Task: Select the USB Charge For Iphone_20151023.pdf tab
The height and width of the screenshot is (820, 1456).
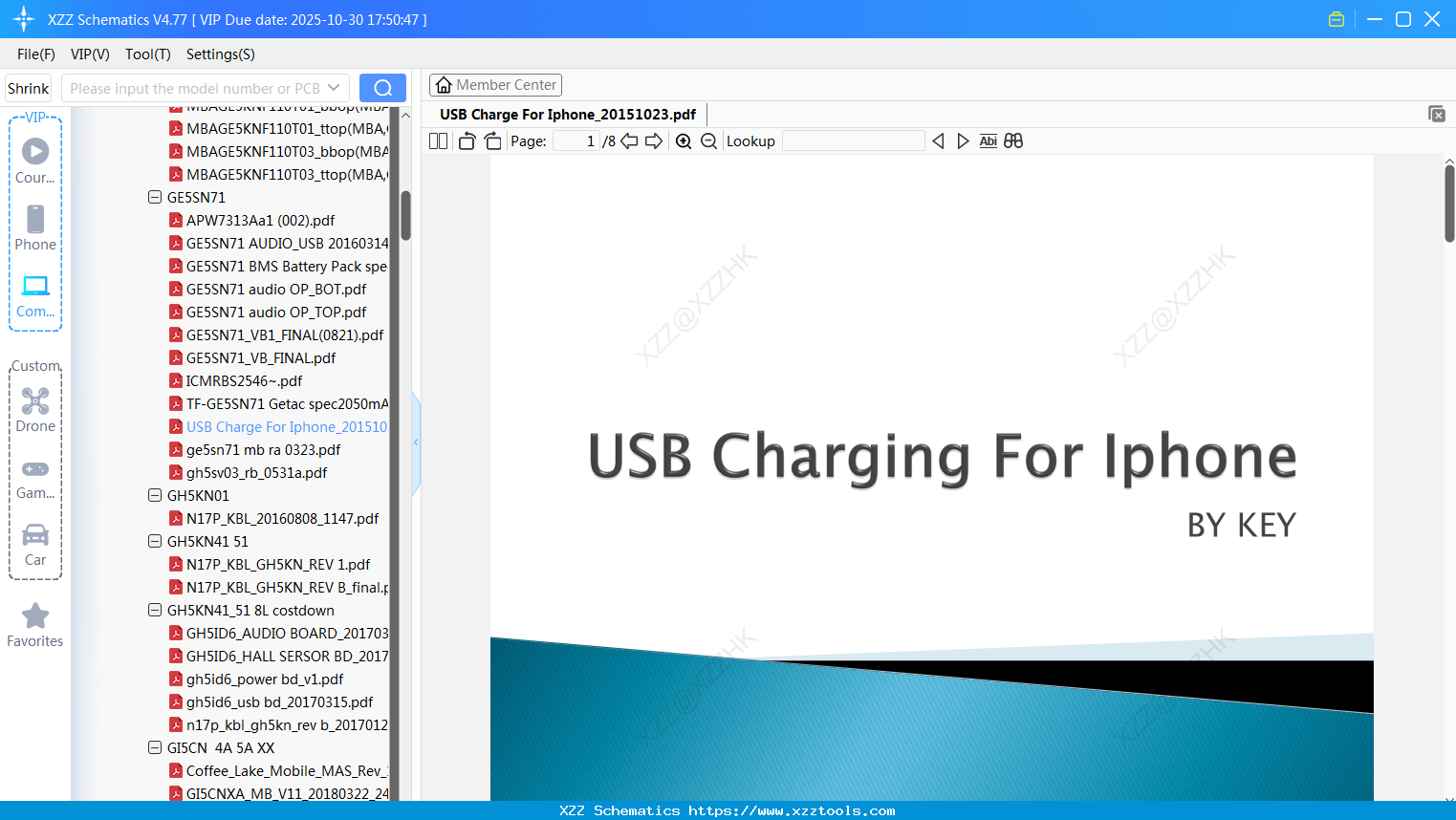Action: pyautogui.click(x=568, y=114)
